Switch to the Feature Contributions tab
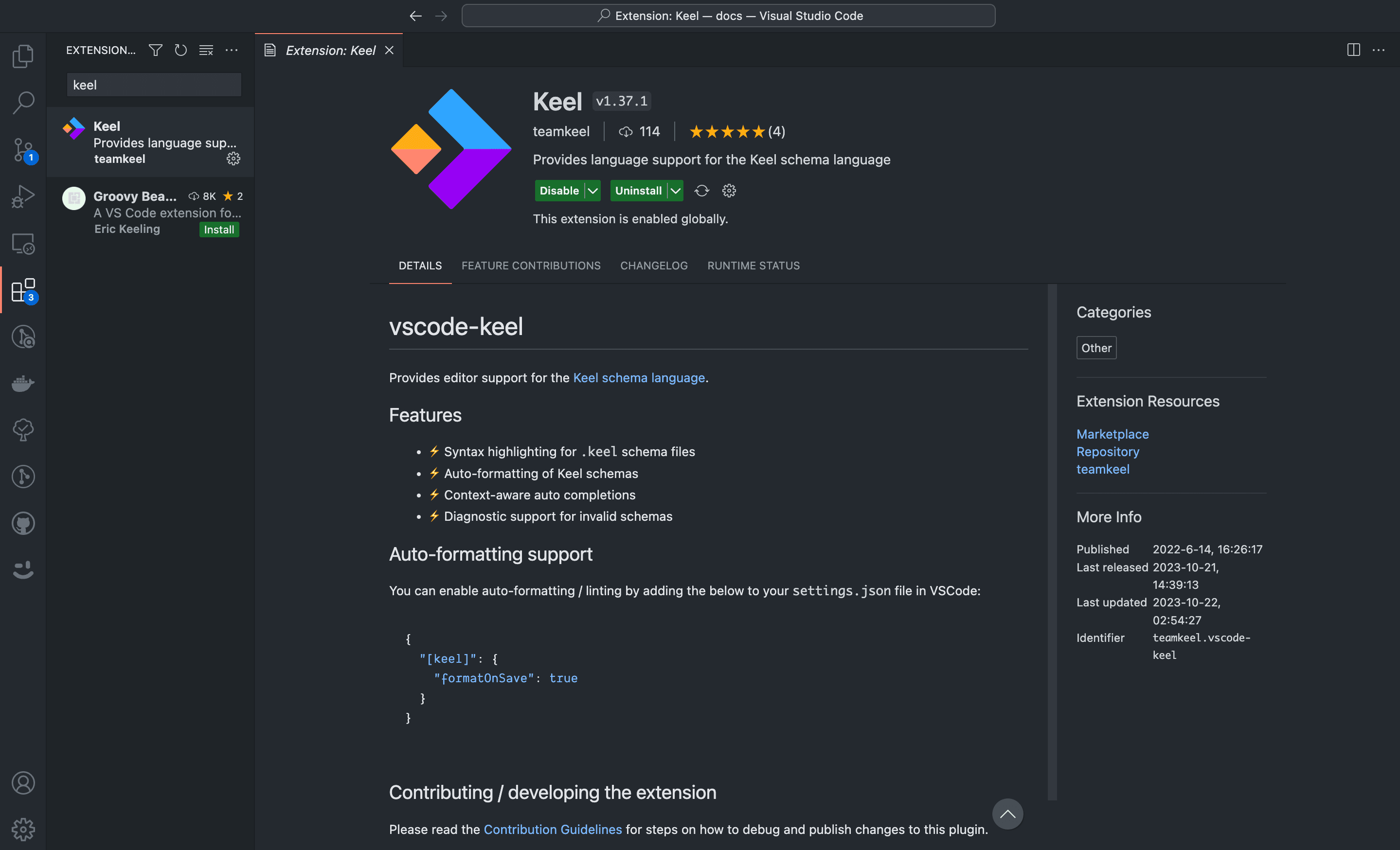Image resolution: width=1400 pixels, height=850 pixels. [531, 266]
